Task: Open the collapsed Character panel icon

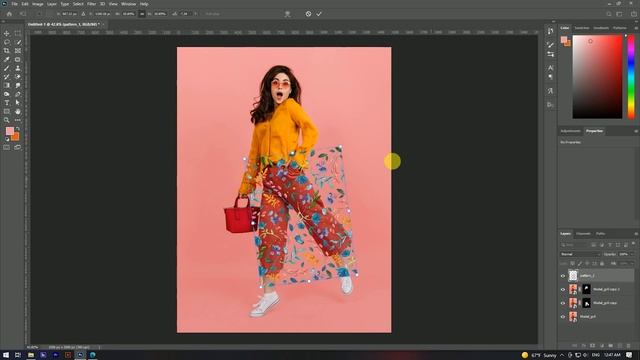Action: [550, 68]
